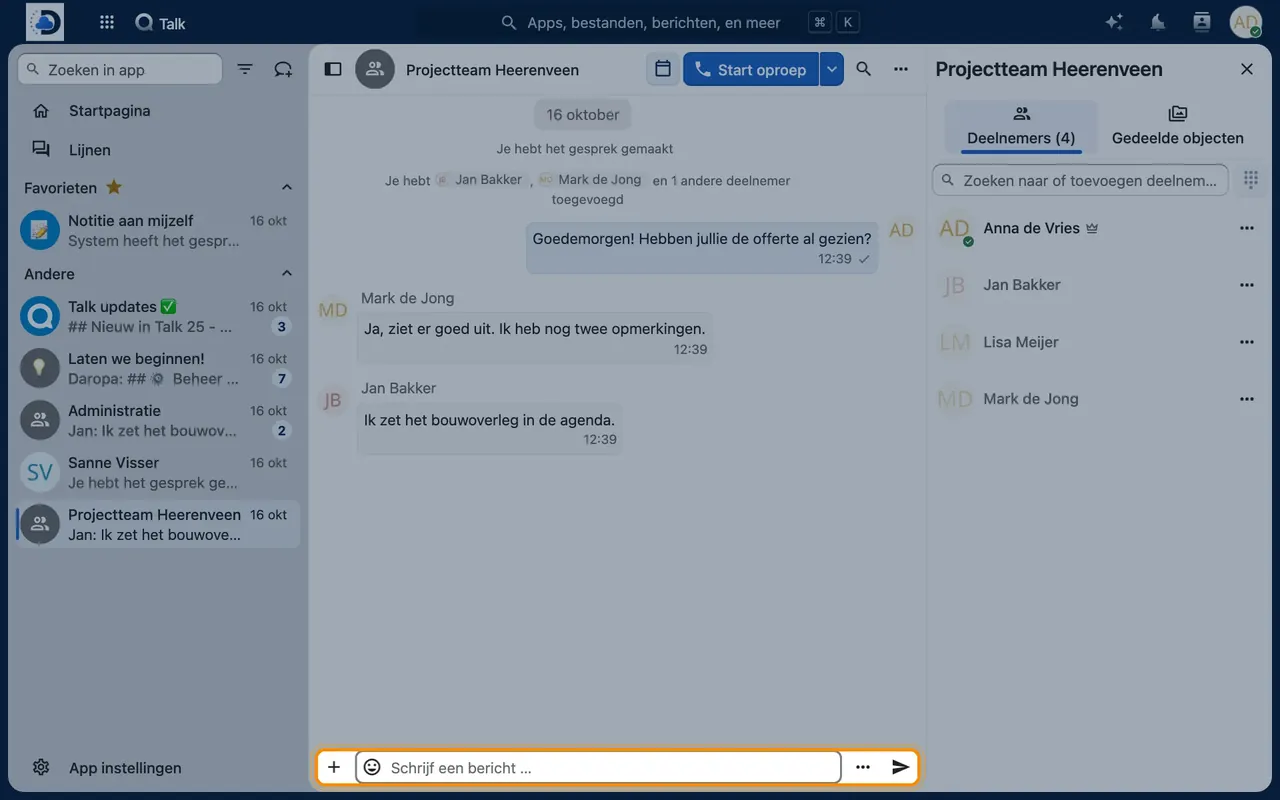Viewport: 1280px width, 800px height.
Task: Open the apps grid menu
Action: pyautogui.click(x=107, y=23)
